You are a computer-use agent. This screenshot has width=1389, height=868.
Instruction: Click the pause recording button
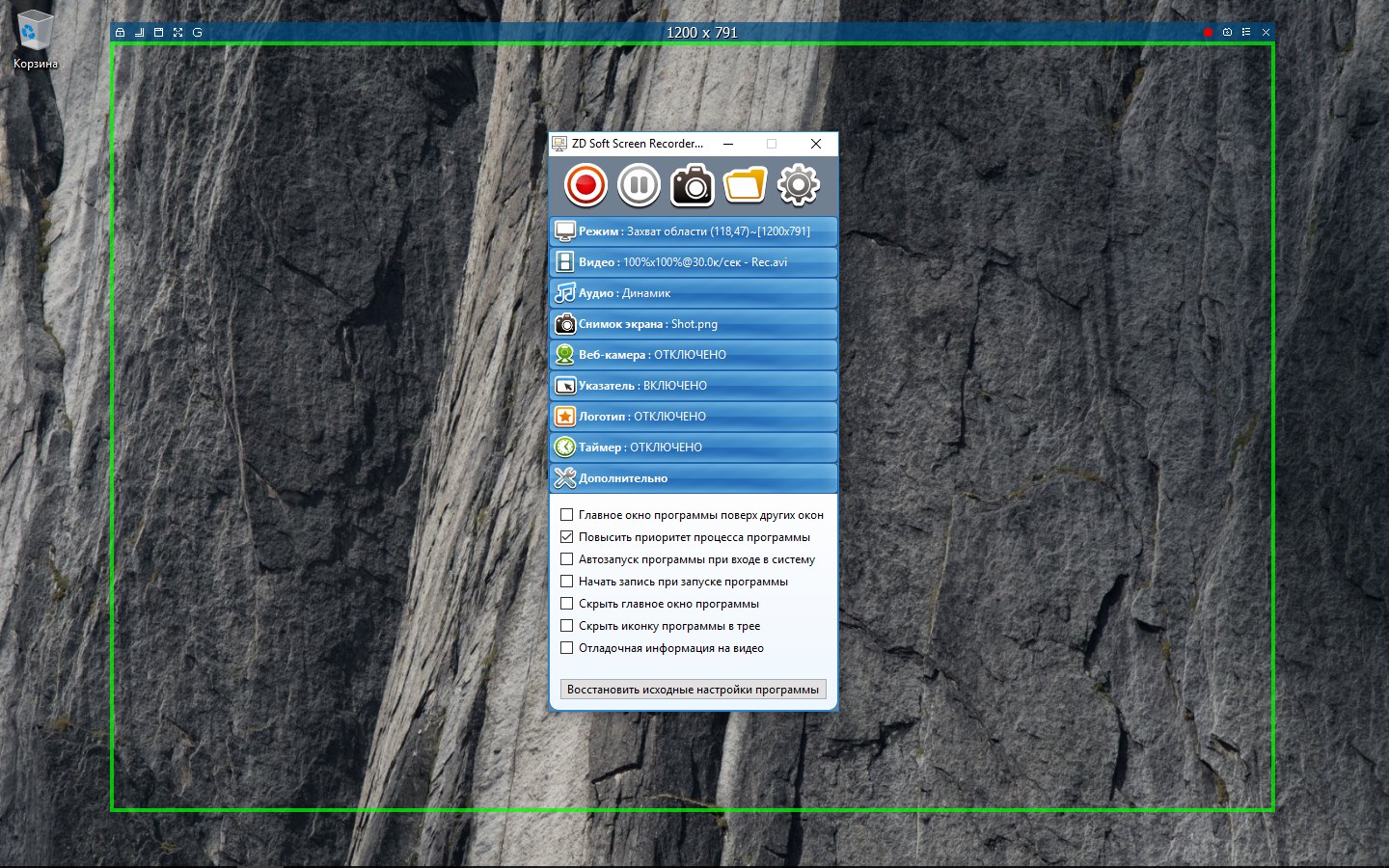(639, 185)
